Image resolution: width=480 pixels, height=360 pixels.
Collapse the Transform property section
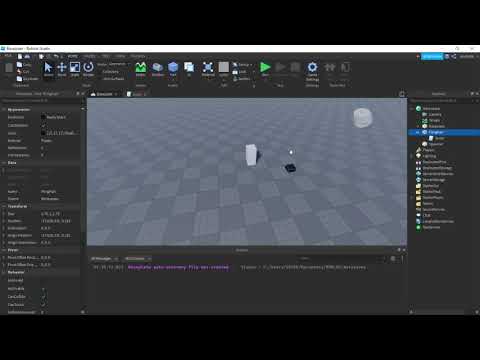[x=4, y=206]
